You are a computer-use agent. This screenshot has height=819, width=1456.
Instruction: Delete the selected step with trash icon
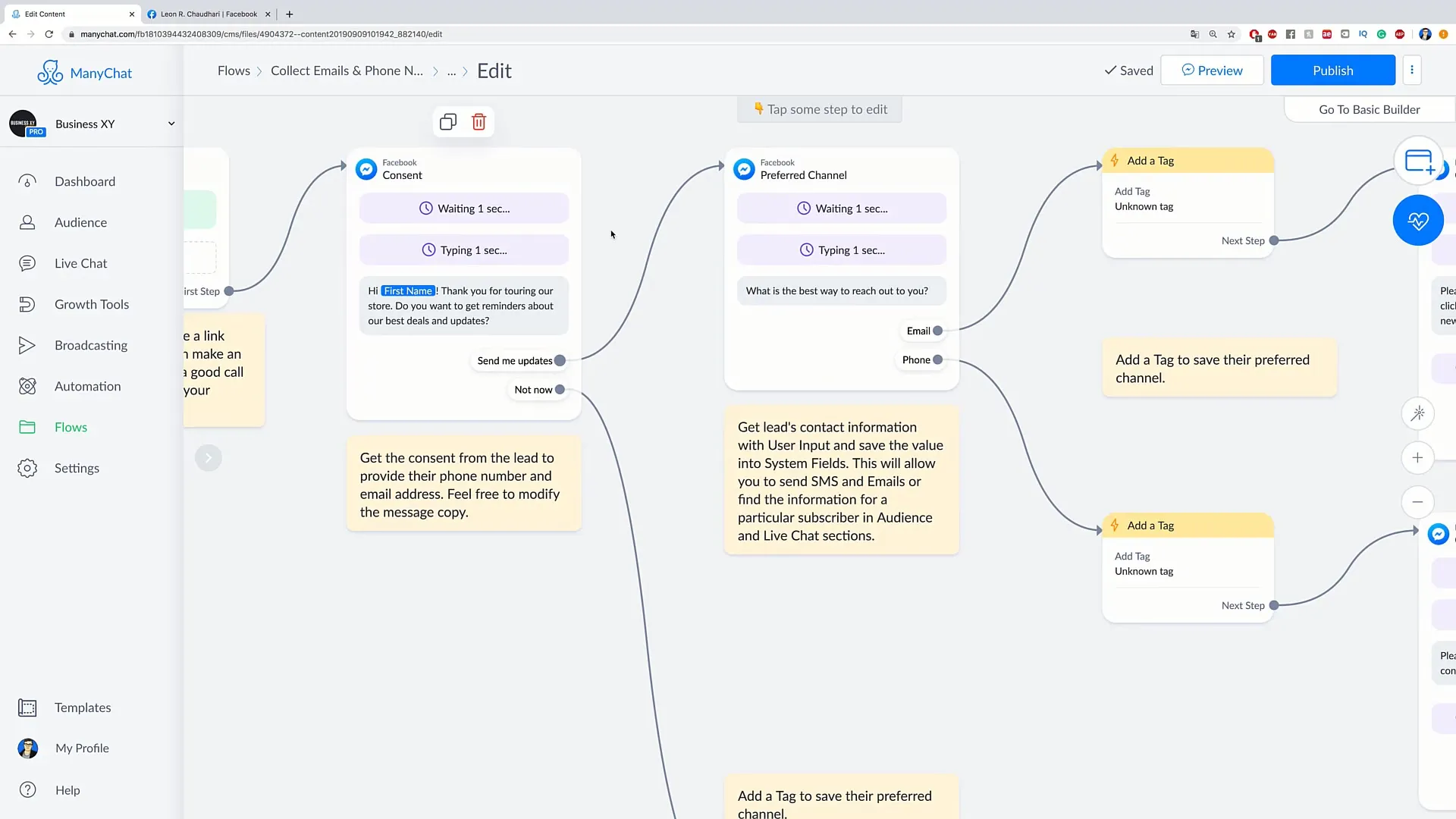(479, 121)
